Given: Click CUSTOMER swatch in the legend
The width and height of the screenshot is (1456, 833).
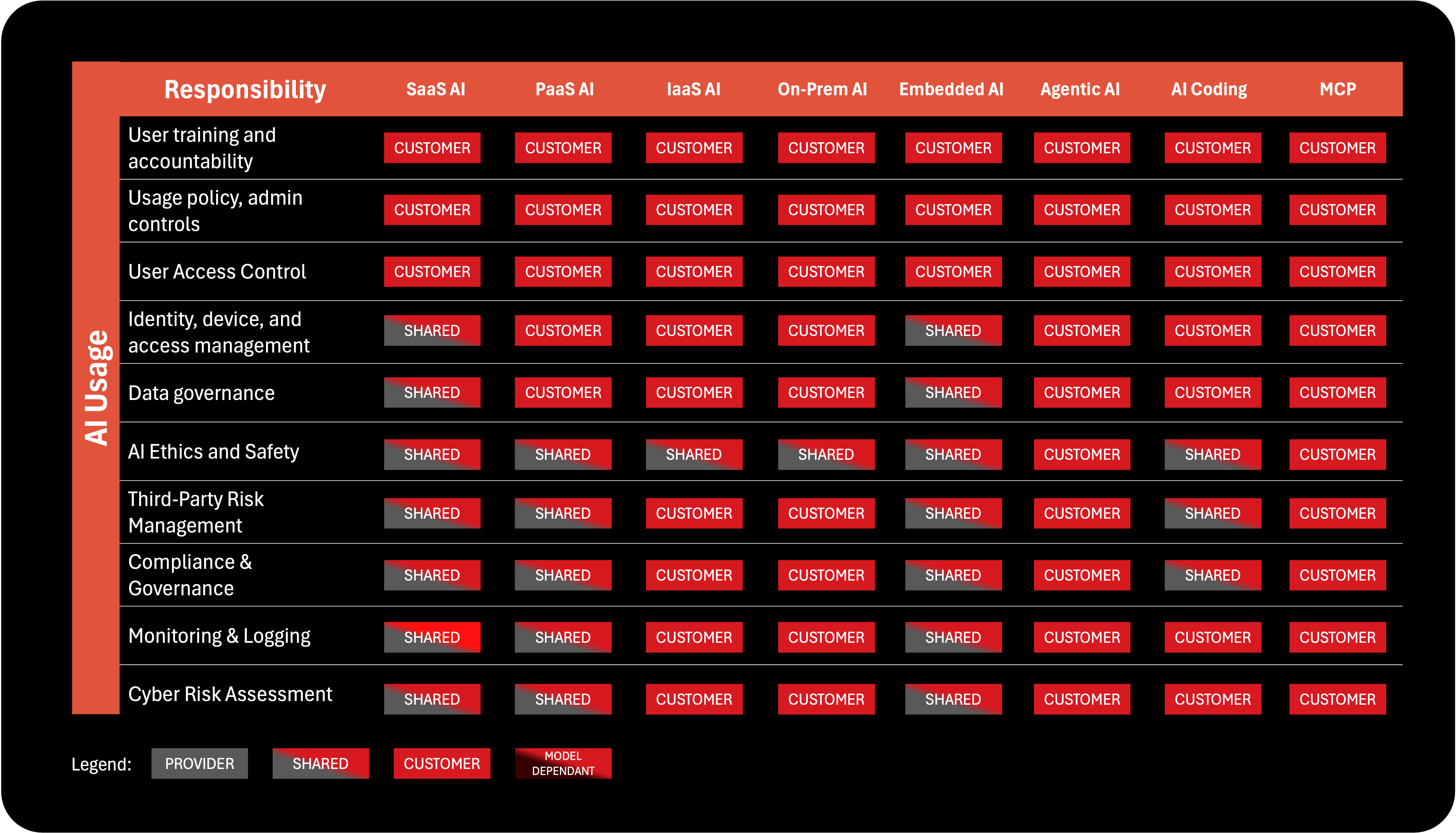Looking at the screenshot, I should (442, 763).
